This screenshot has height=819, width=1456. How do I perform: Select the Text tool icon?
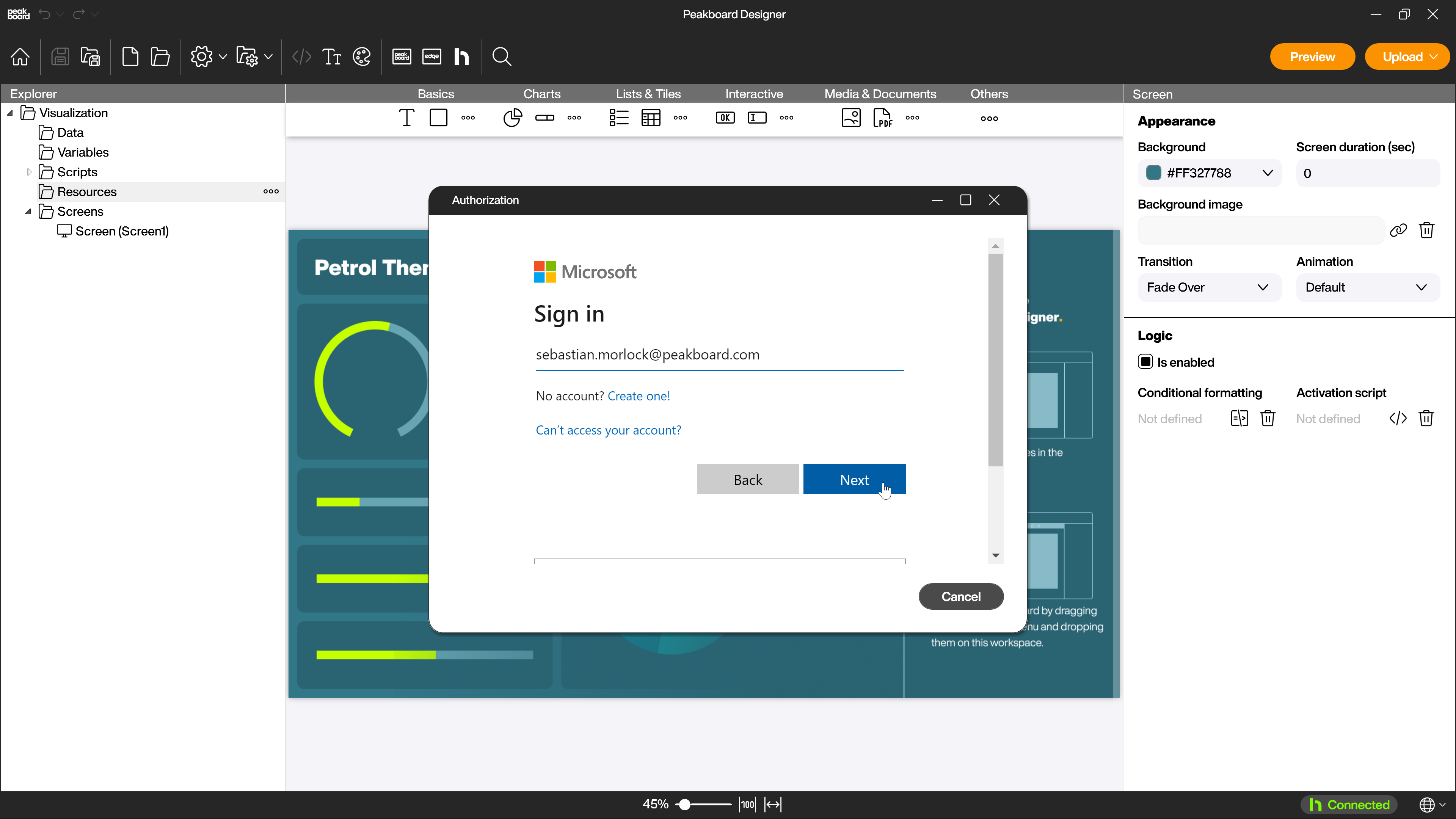click(407, 118)
